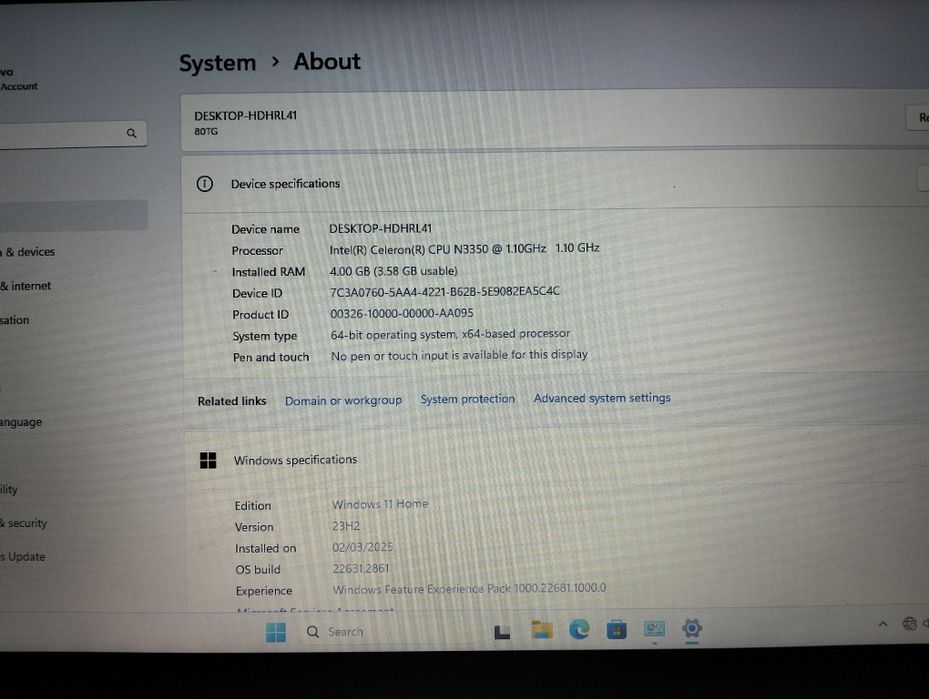This screenshot has height=699, width=929.
Task: Click the About page title
Action: coord(327,62)
